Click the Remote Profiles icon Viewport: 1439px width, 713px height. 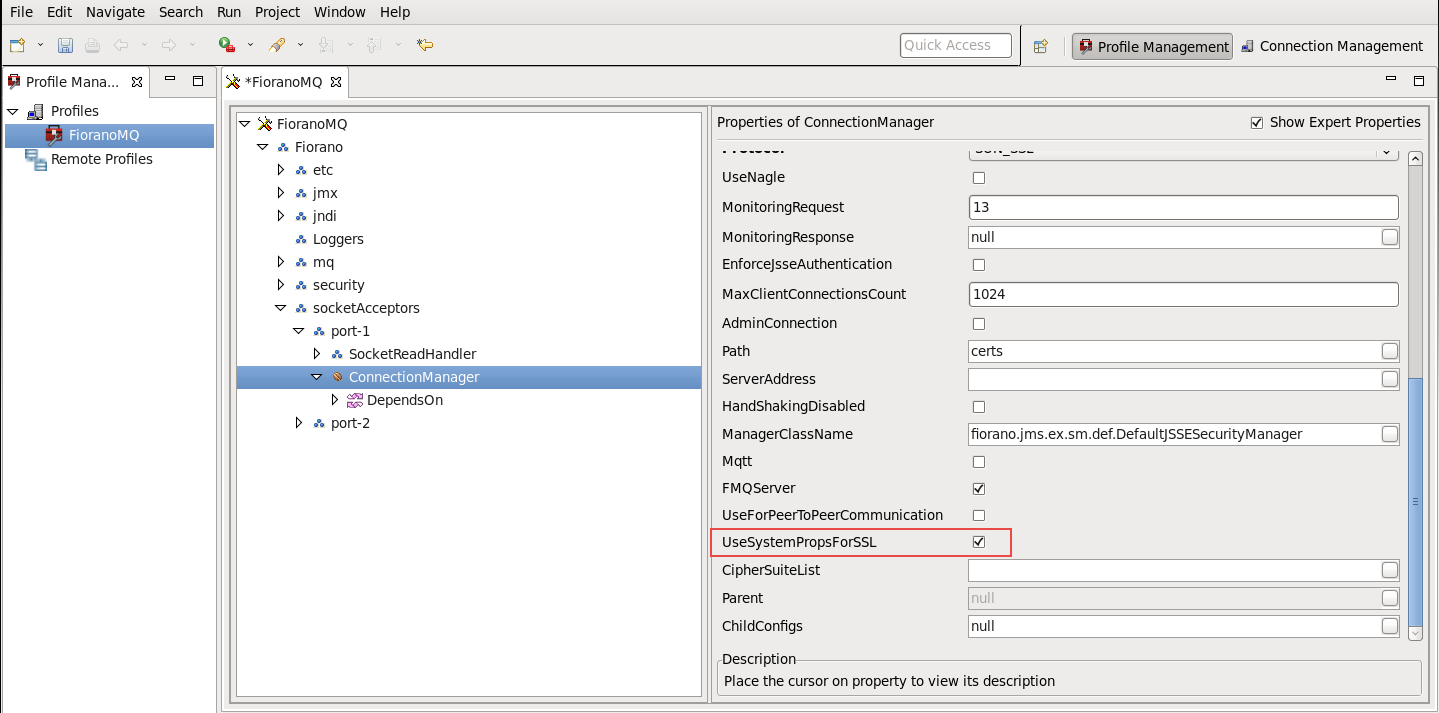(36, 159)
